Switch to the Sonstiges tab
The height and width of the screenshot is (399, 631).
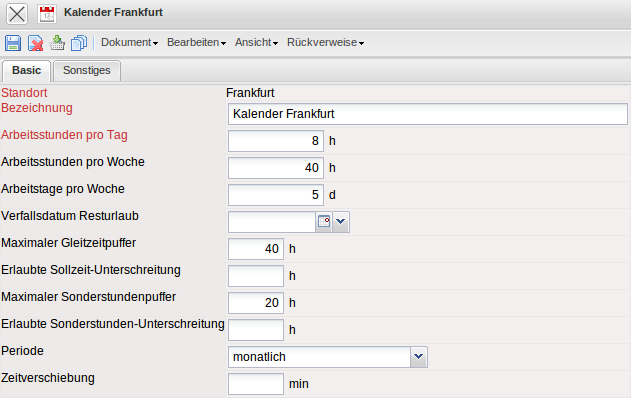pyautogui.click(x=87, y=70)
